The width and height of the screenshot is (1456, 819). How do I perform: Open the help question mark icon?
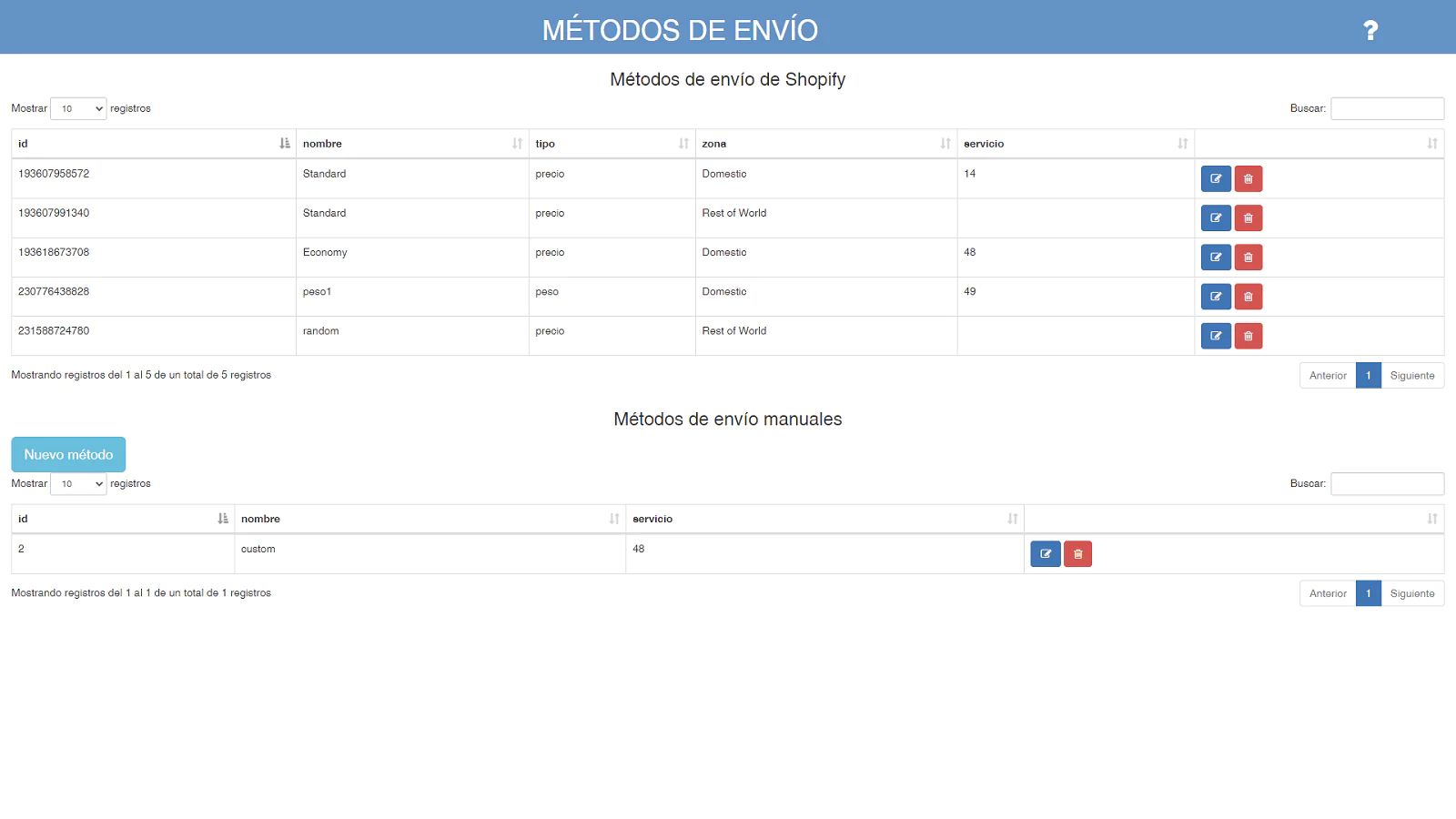pos(1370,31)
